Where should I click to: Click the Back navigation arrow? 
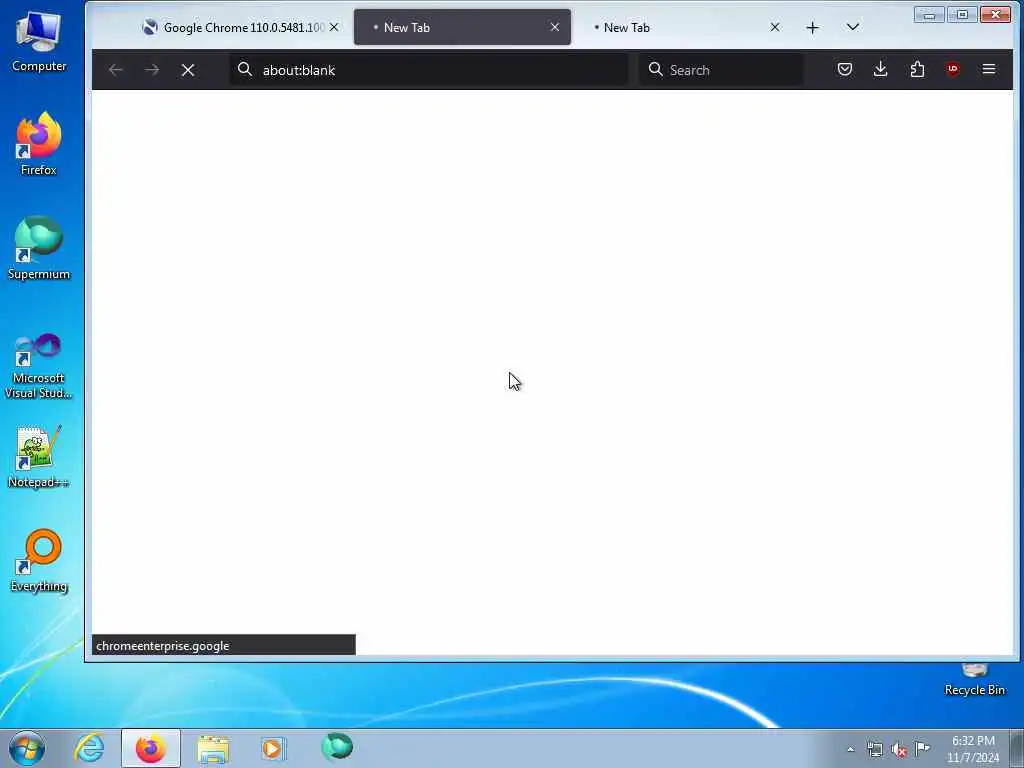(116, 70)
